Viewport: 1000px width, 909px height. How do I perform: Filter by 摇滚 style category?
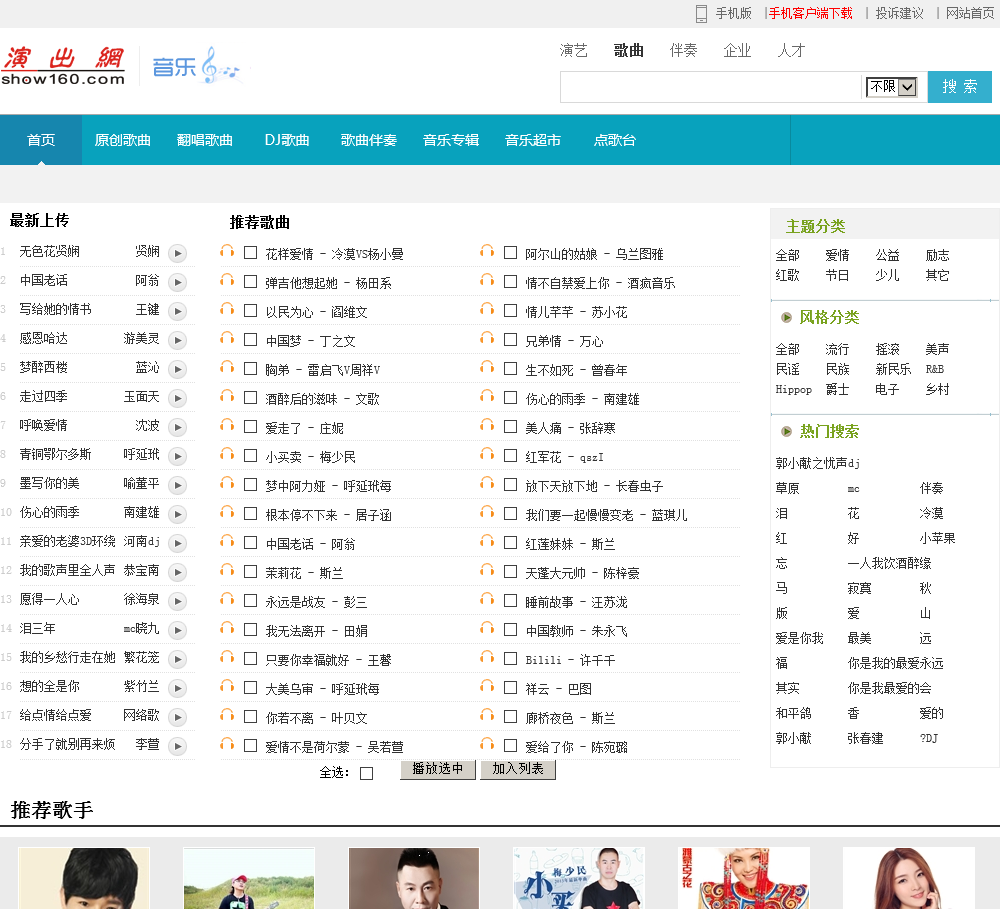tap(887, 349)
